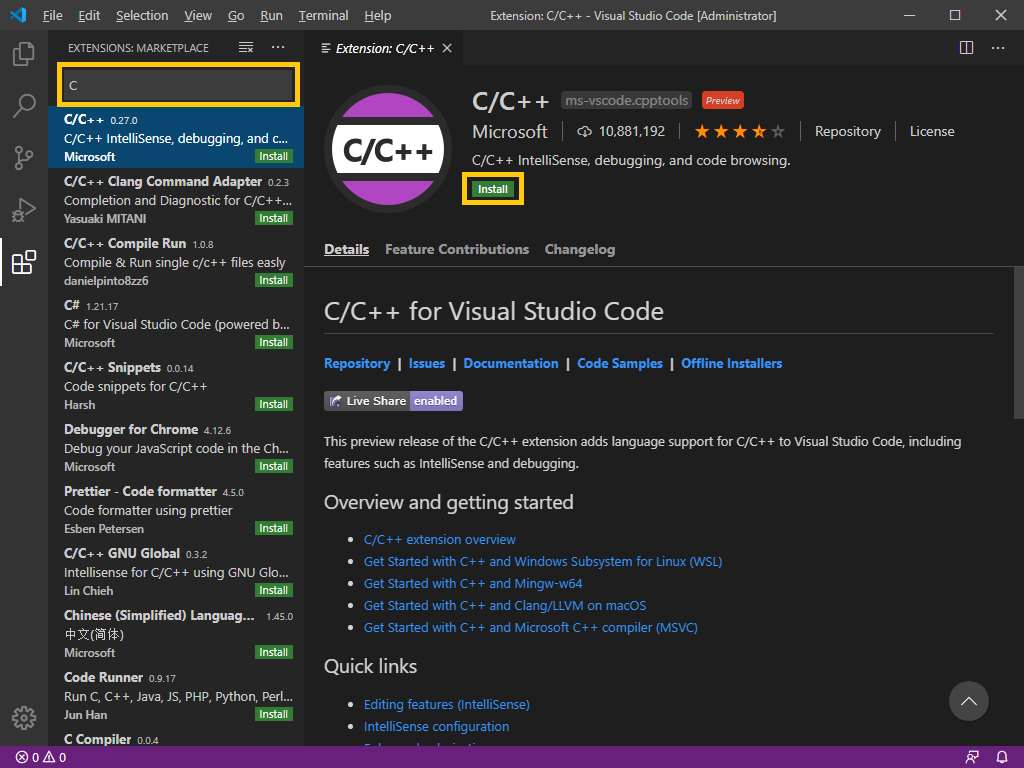Install Debugger for Chrome extension
1024x768 pixels.
tap(274, 466)
